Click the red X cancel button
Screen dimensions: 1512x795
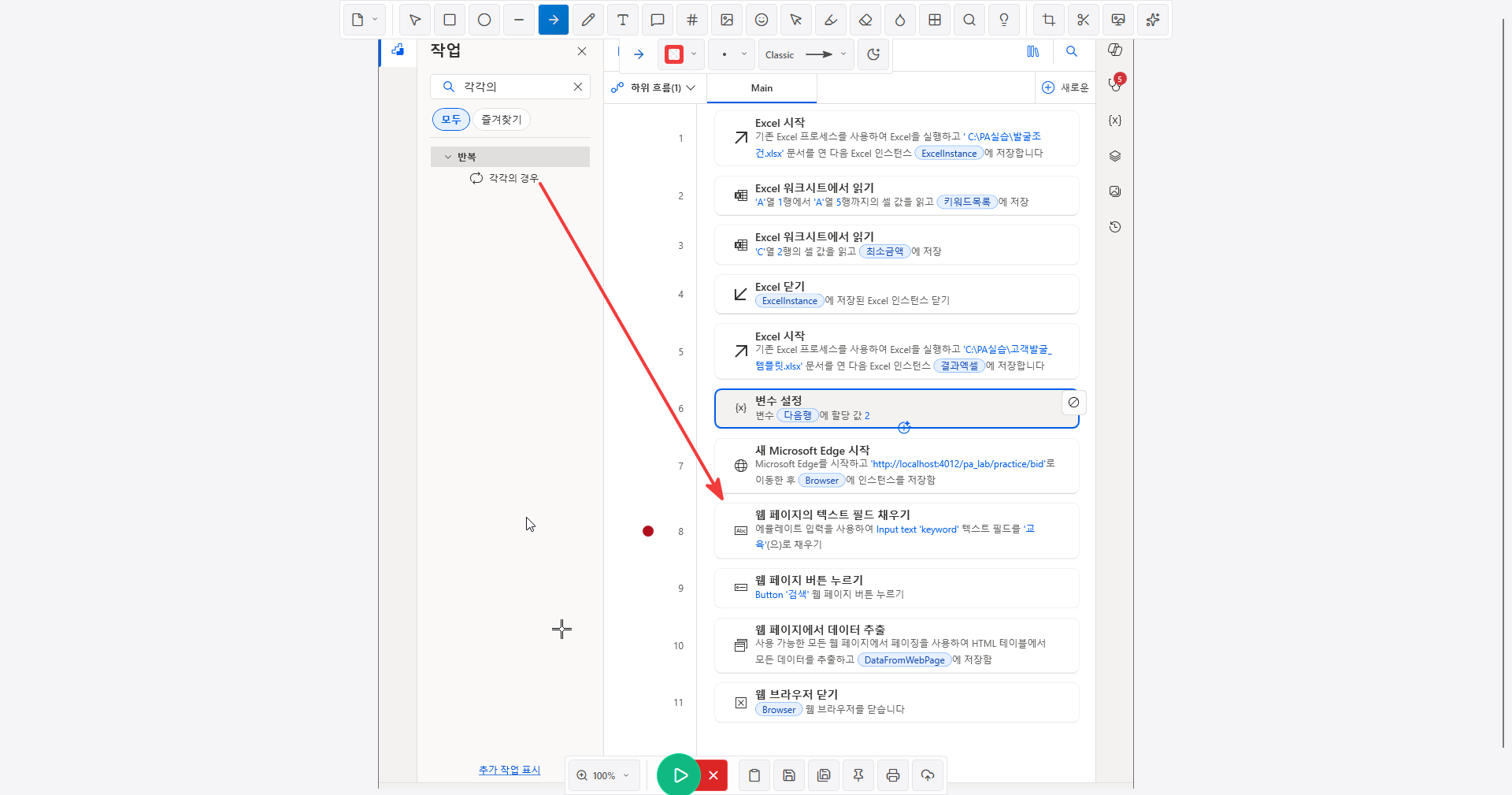click(x=713, y=775)
